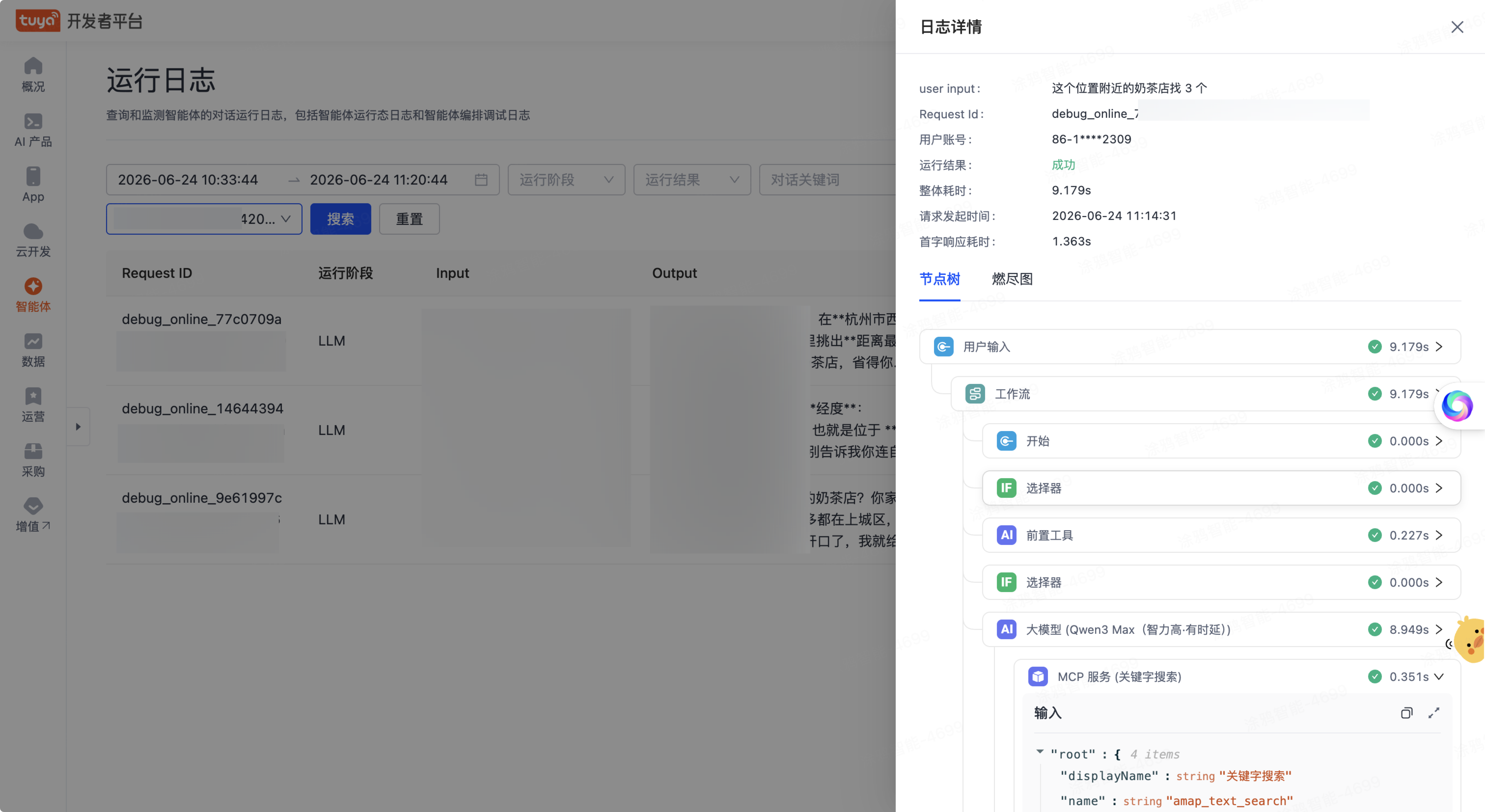Click the AI icon of 前置工具

click(x=1006, y=535)
